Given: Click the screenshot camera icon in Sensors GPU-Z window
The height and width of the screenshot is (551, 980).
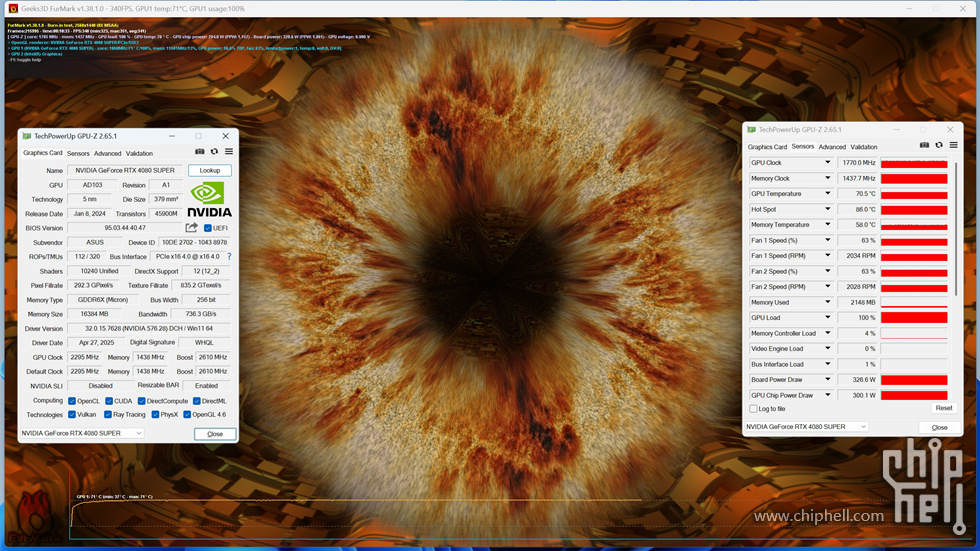Looking at the screenshot, I should pos(924,145).
